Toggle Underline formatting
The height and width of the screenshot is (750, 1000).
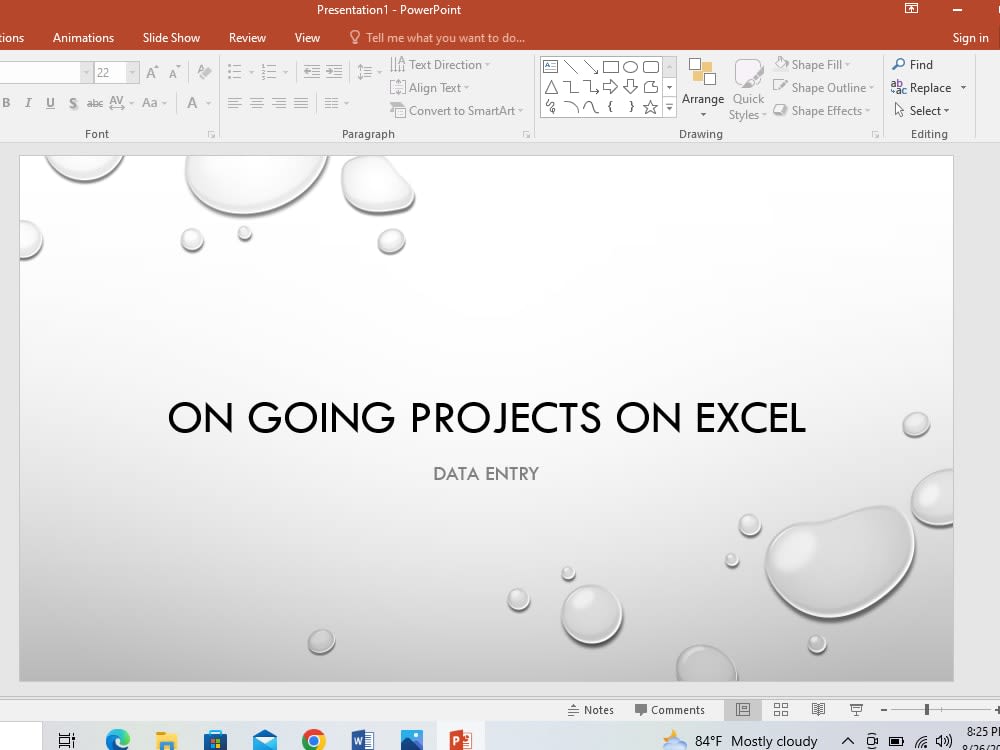click(x=50, y=103)
